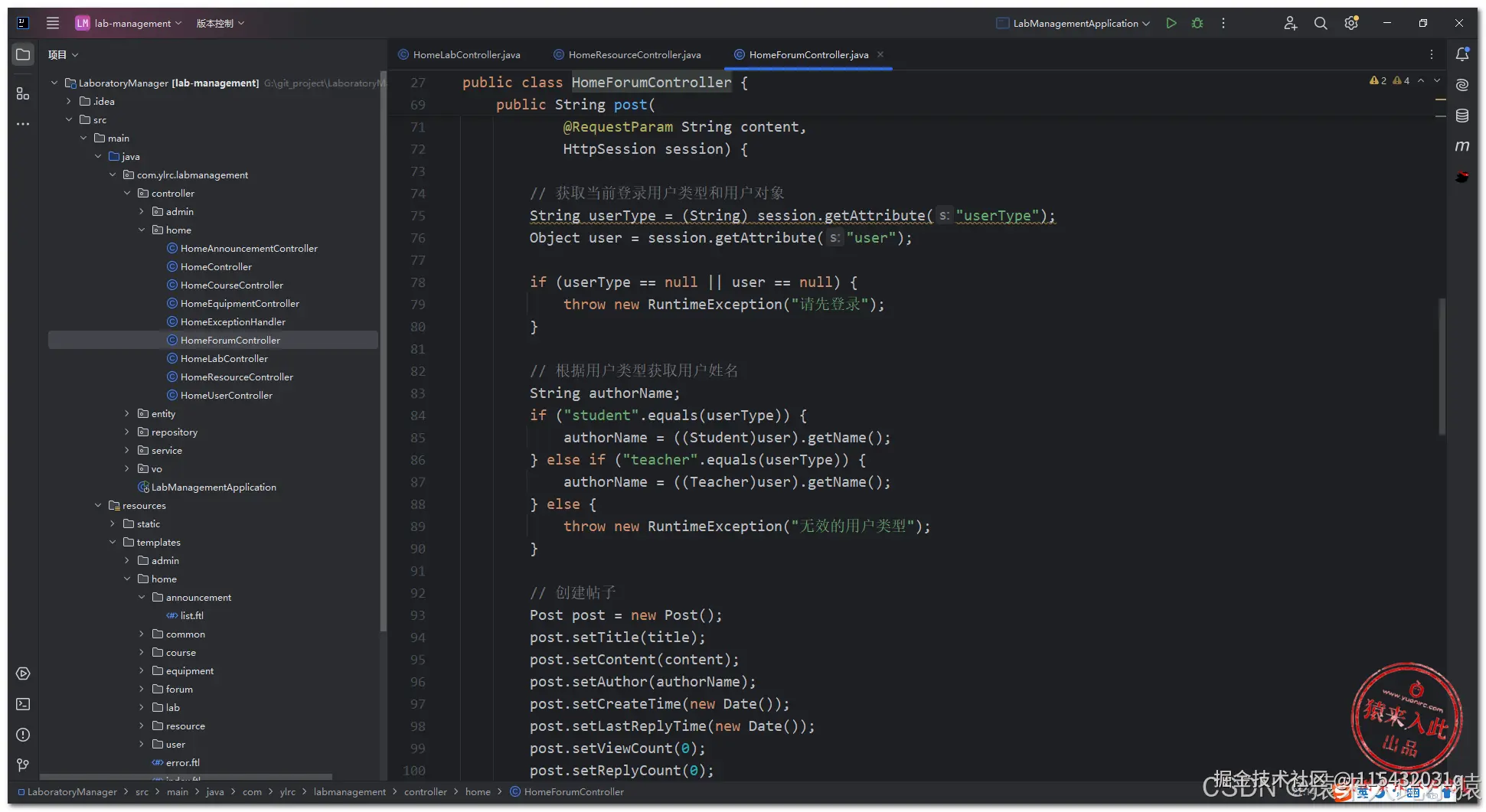Click labmanagement in the breadcrumb bar
Viewport: 1486px width, 812px height.
(350, 791)
